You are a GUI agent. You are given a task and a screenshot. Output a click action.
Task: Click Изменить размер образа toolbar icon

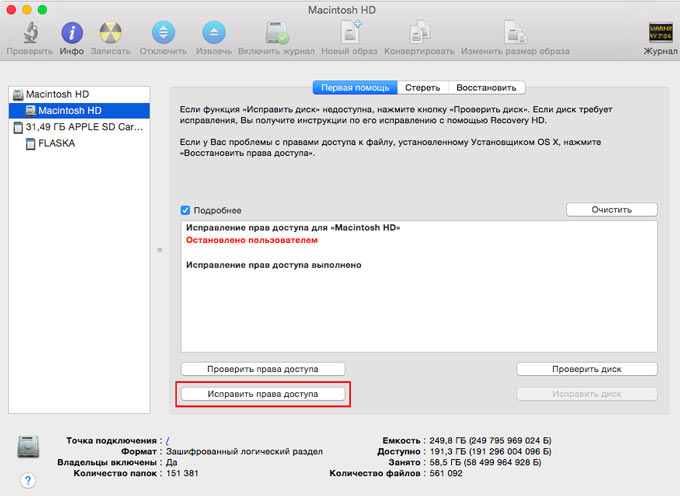(515, 33)
